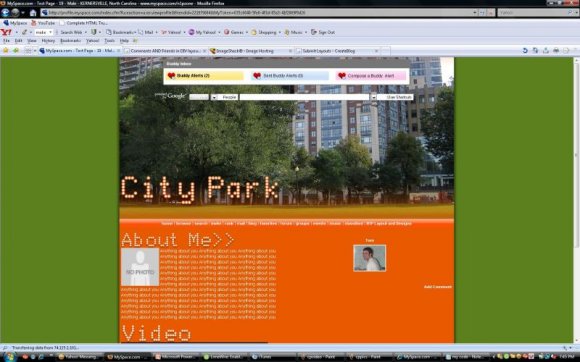Click the heart icon beside Buddy Alerts
This screenshot has height=362, width=580.
[171, 75]
